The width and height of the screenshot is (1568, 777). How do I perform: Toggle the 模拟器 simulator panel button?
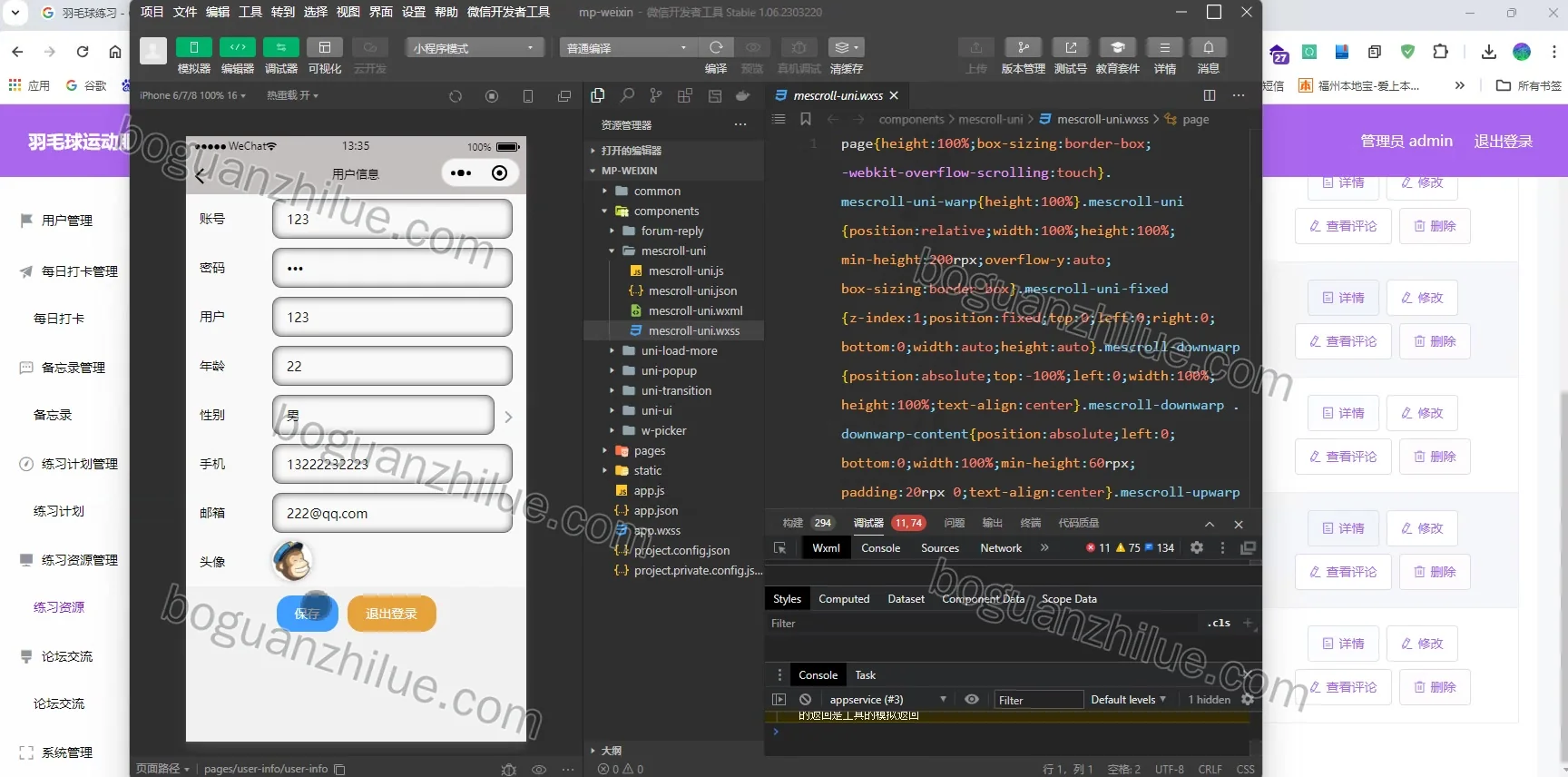[x=193, y=47]
